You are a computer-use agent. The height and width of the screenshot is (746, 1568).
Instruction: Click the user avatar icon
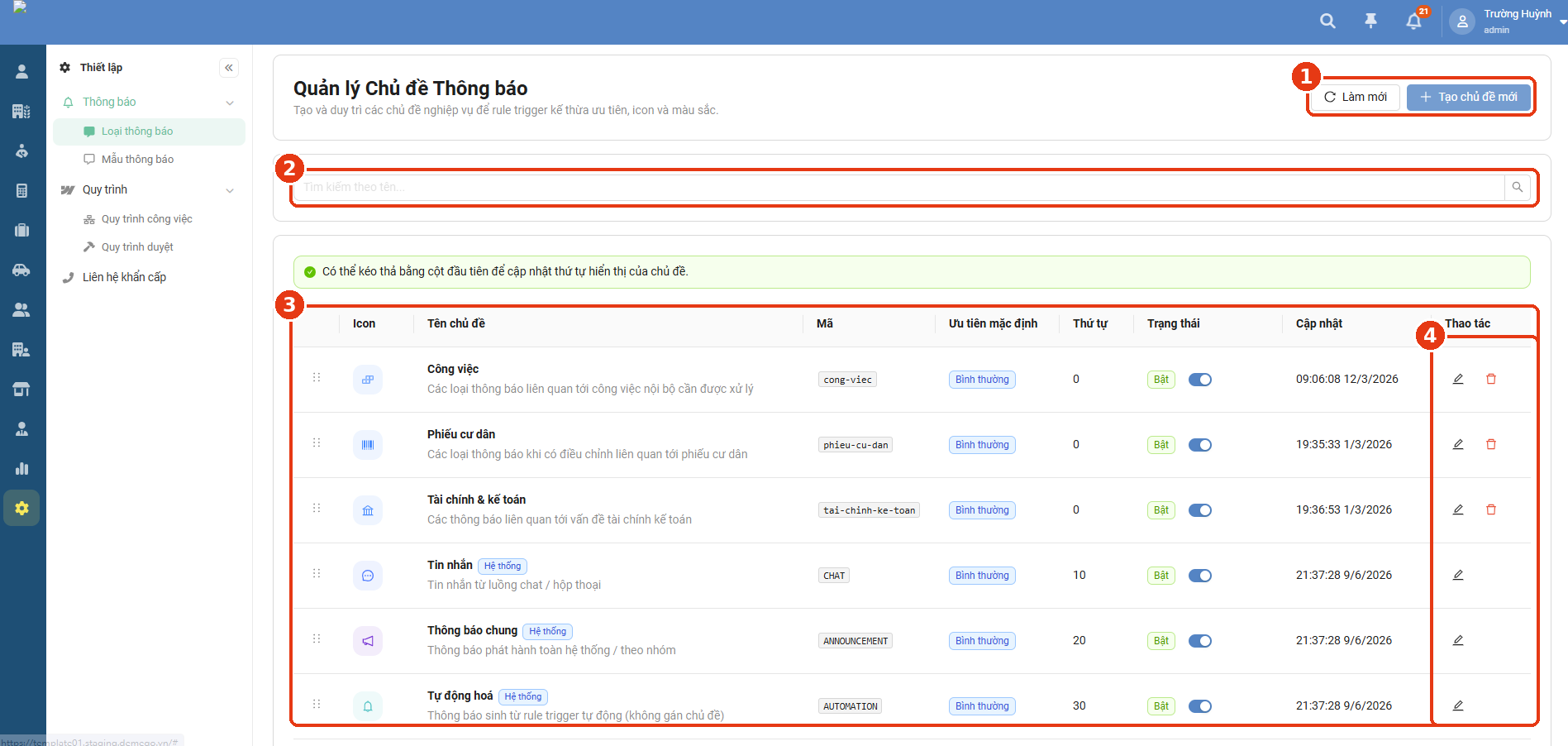click(x=1462, y=22)
